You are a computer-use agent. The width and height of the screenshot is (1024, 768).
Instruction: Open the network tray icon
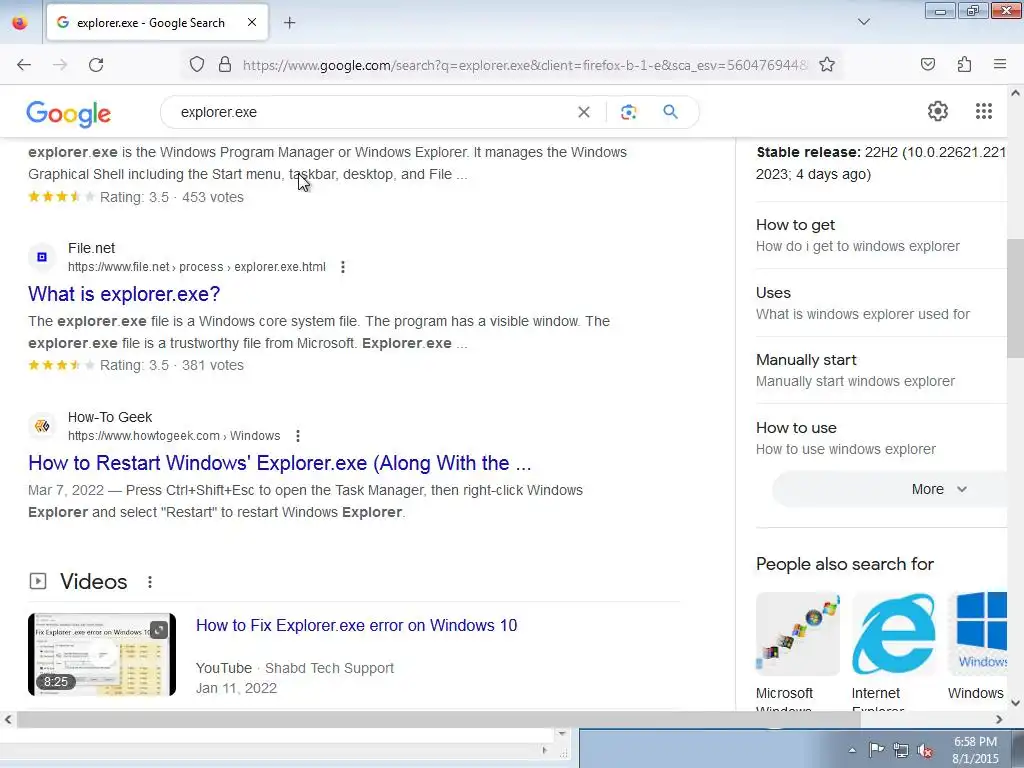[x=901, y=750]
